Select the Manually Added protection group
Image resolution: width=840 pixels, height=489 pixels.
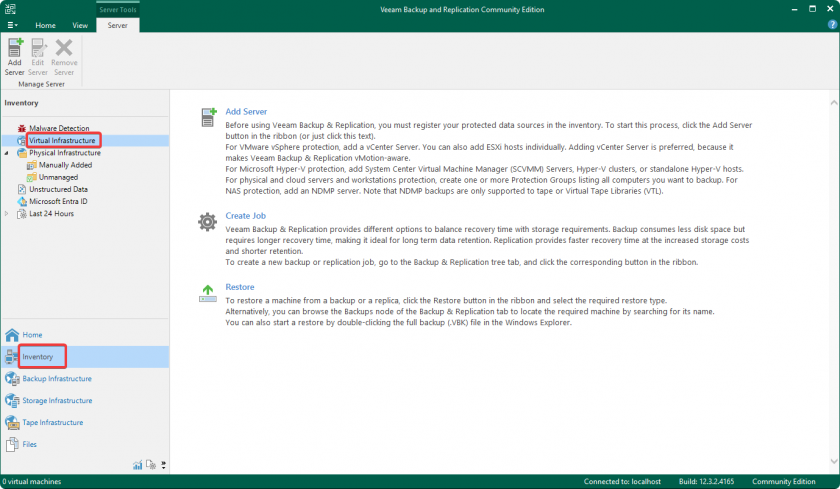(x=65, y=165)
